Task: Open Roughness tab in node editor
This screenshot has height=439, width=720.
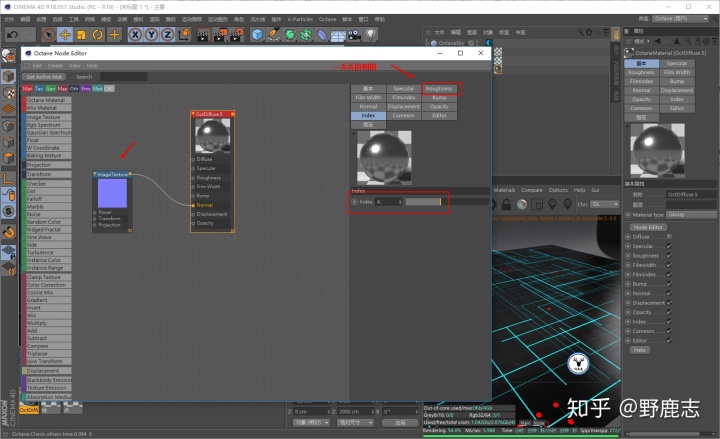Action: point(439,89)
